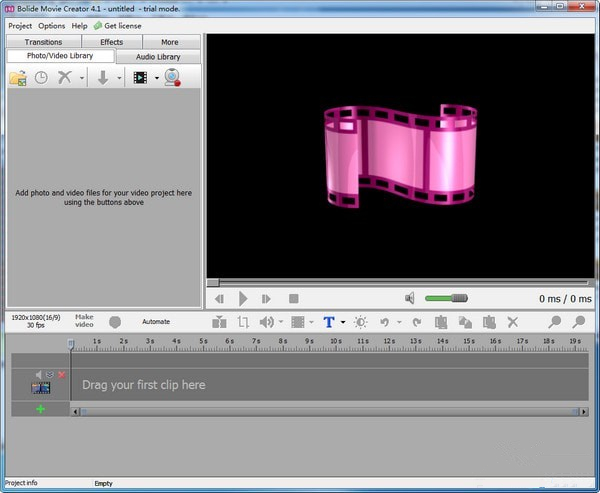
Task: Click the Automate button
Action: [156, 322]
